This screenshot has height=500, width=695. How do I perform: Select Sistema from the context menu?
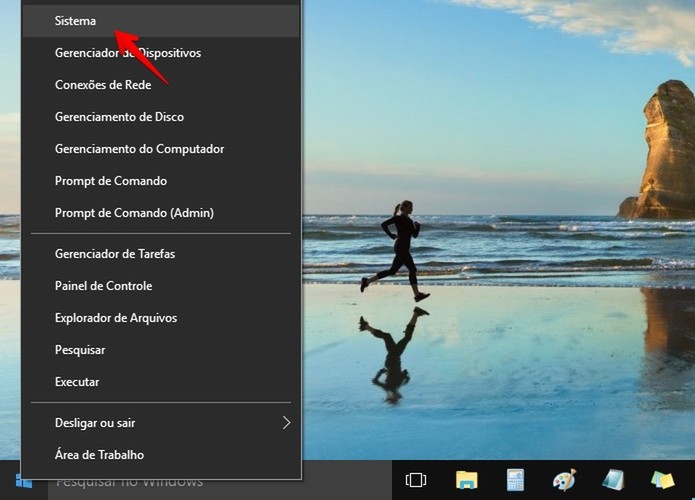(x=161, y=21)
